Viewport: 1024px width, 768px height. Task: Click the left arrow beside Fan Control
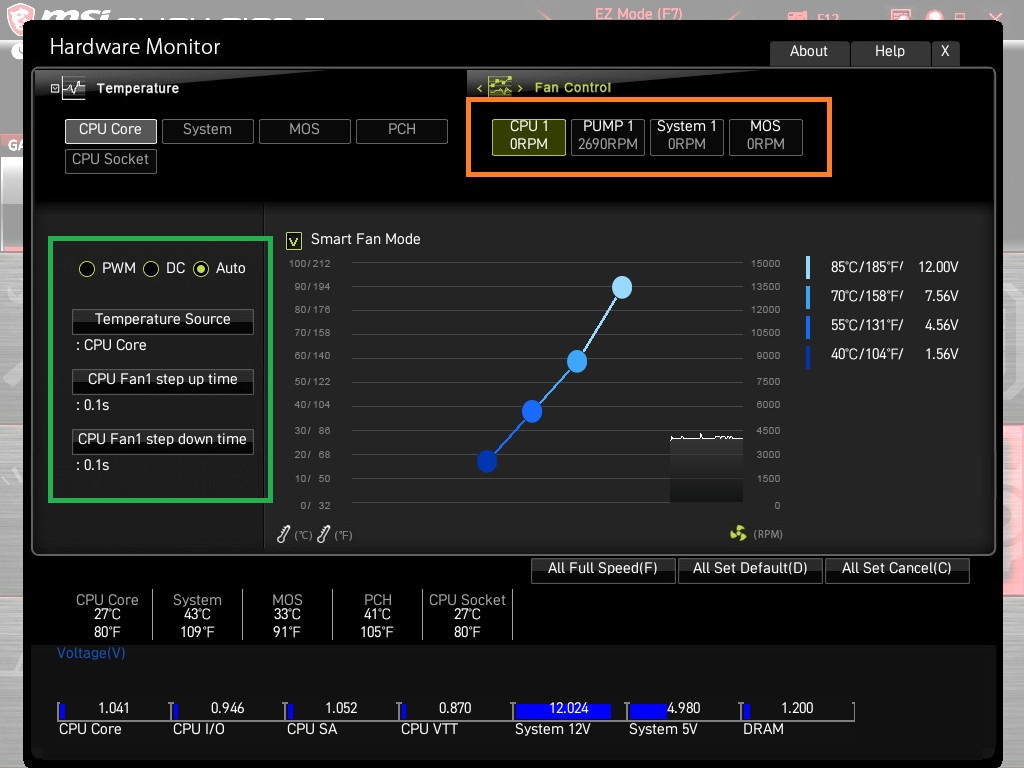point(479,88)
